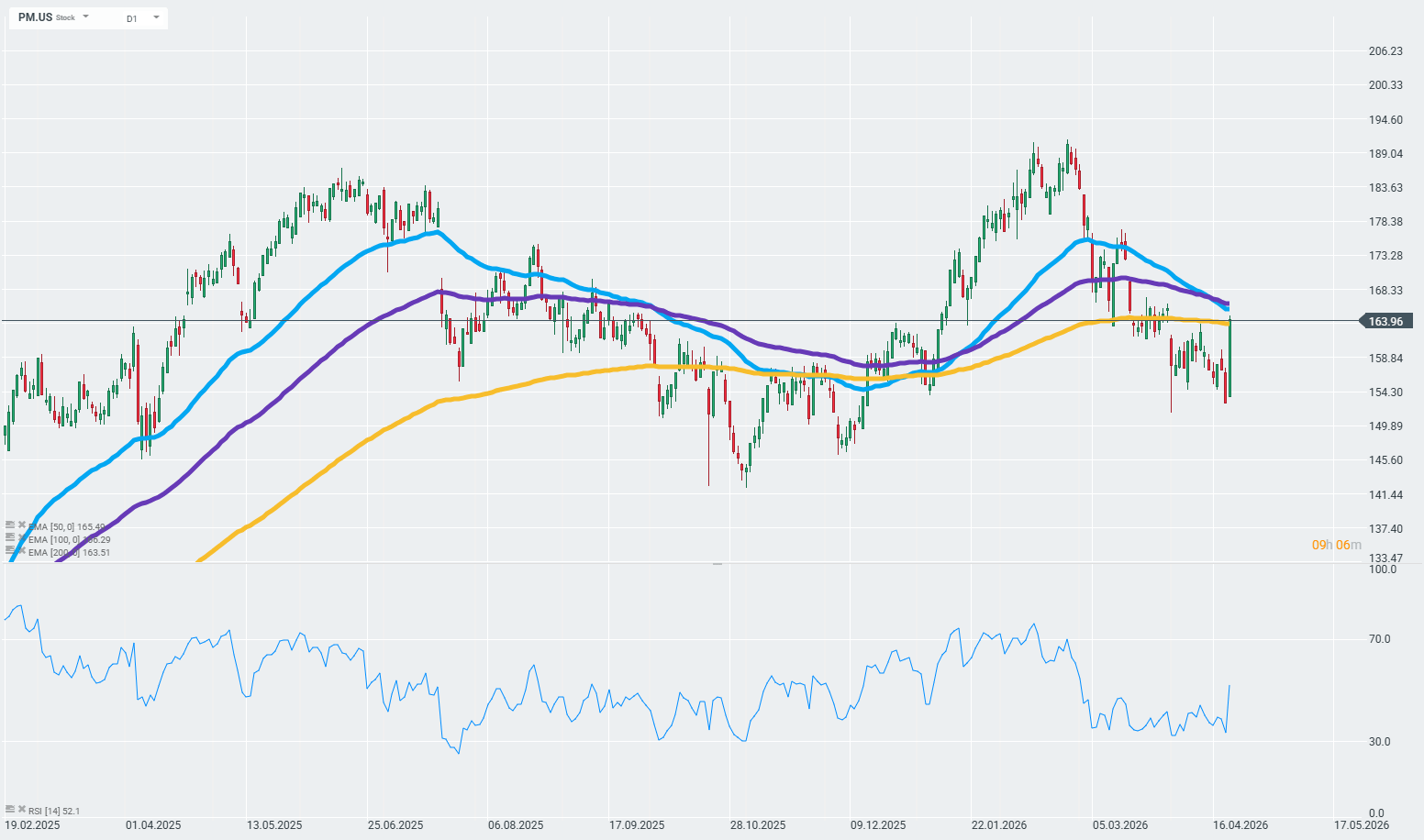Open settings icon for RSI indicator
The height and width of the screenshot is (840, 1424).
pos(10,809)
